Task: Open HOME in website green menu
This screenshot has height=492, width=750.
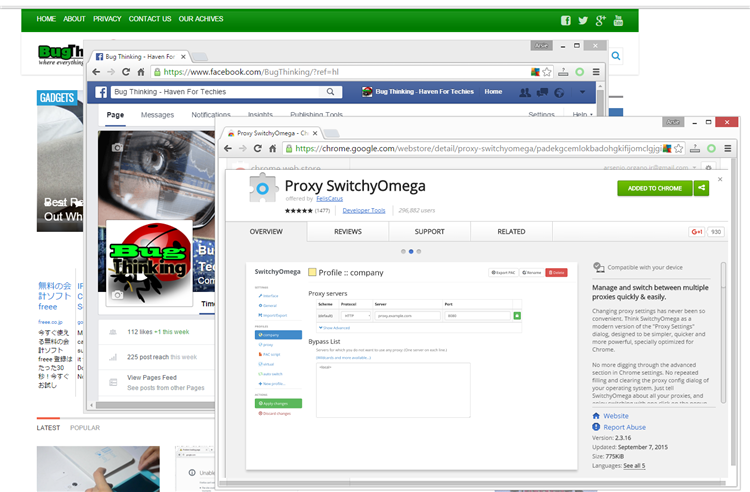Action: 46,19
